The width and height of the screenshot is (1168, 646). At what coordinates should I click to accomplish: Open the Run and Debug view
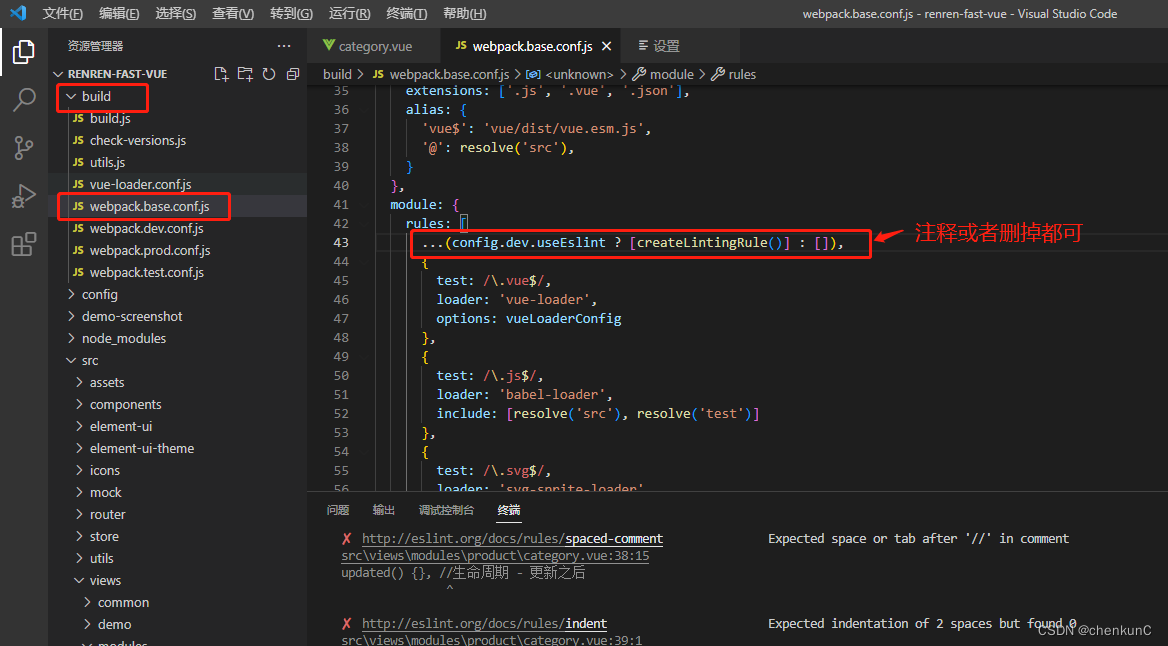[x=24, y=196]
